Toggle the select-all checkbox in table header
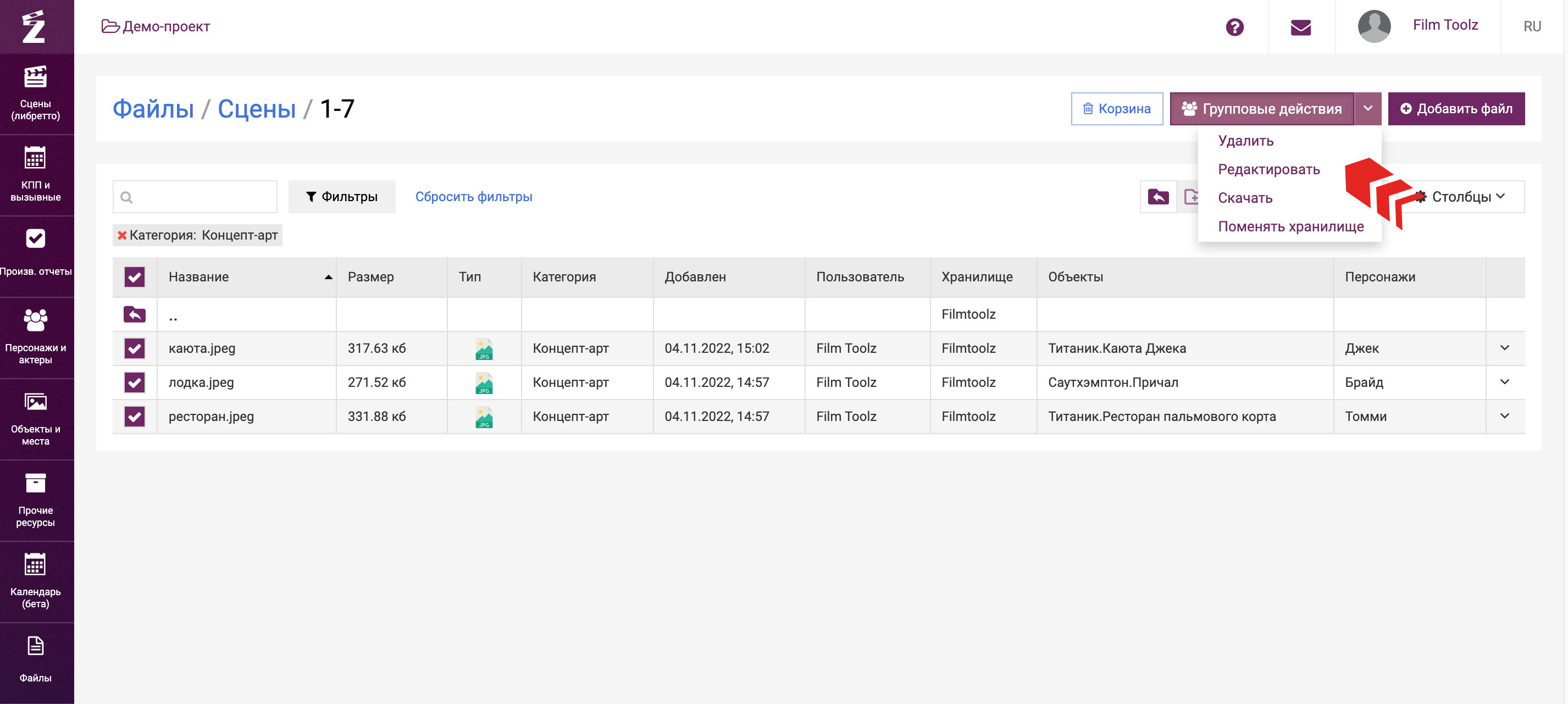 pyautogui.click(x=135, y=277)
